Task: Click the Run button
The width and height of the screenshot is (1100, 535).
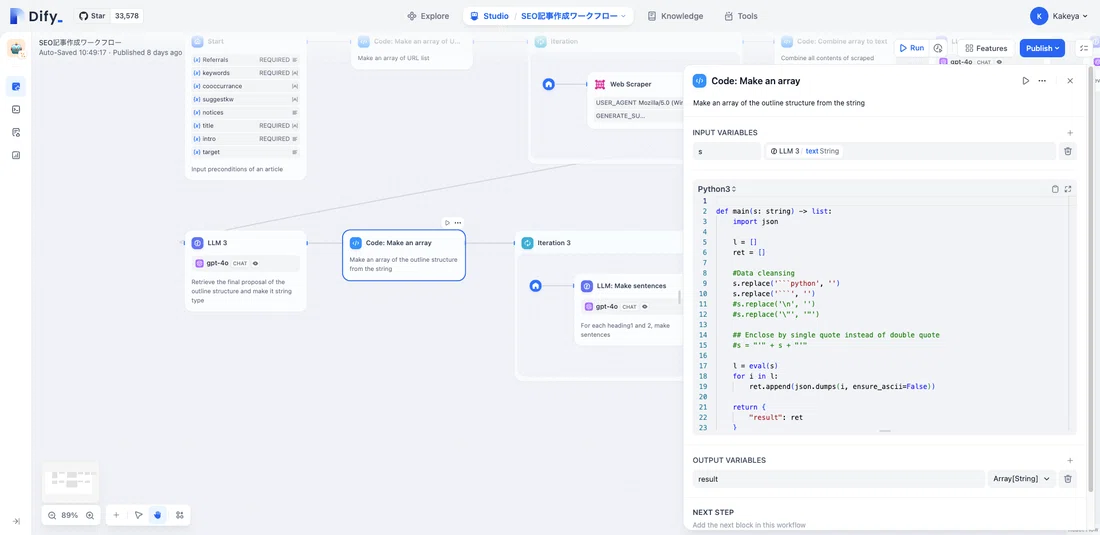Action: click(911, 48)
